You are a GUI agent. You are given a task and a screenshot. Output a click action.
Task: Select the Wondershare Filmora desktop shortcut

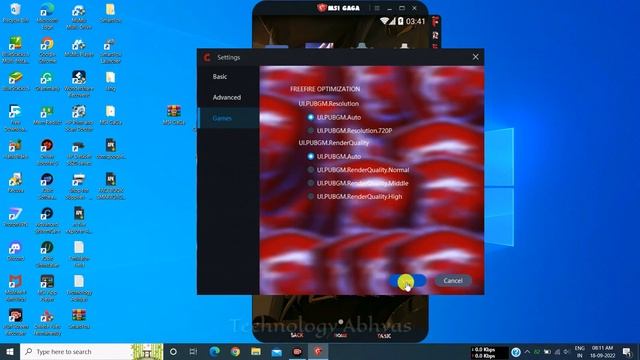tap(79, 84)
